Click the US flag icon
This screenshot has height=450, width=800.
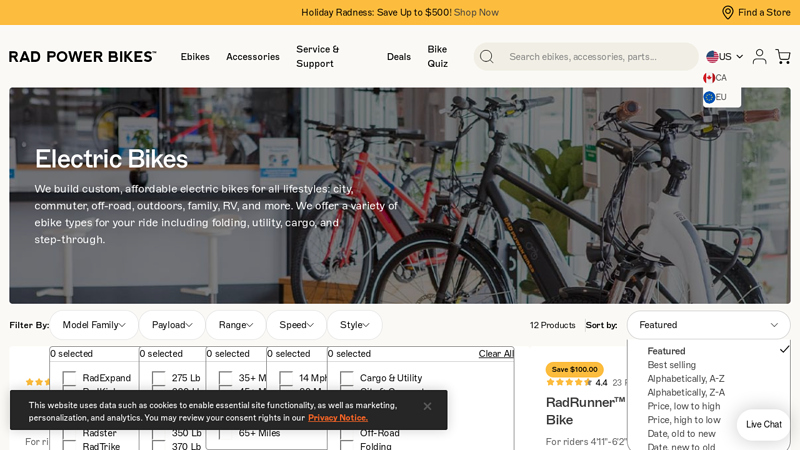pyautogui.click(x=712, y=57)
